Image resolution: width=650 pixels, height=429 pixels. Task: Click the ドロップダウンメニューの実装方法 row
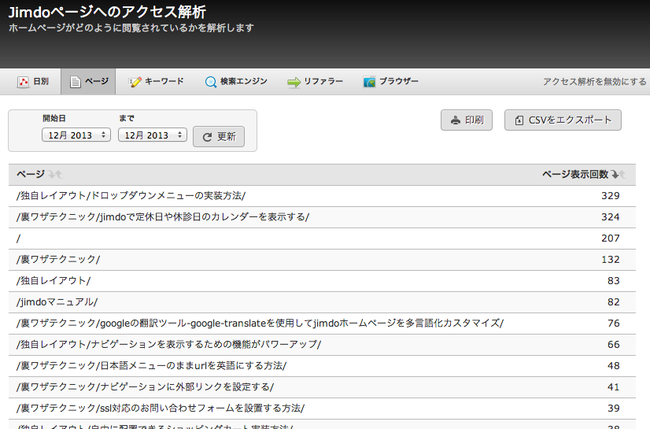[x=322, y=196]
